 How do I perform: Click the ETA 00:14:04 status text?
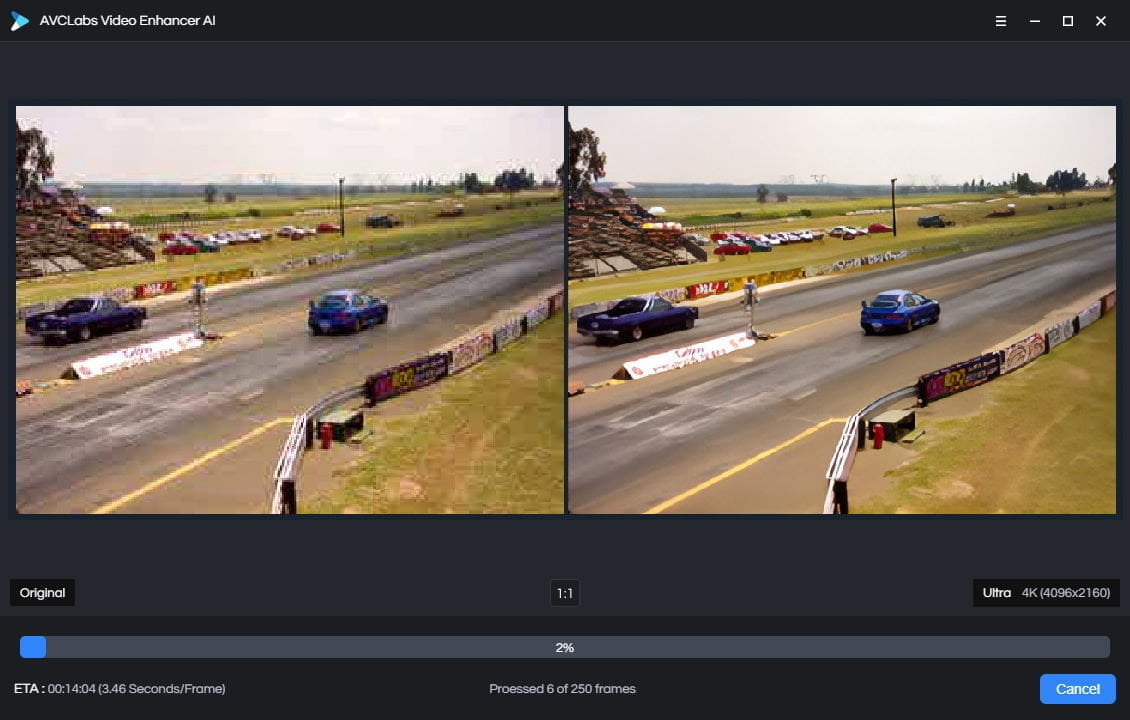pos(120,689)
